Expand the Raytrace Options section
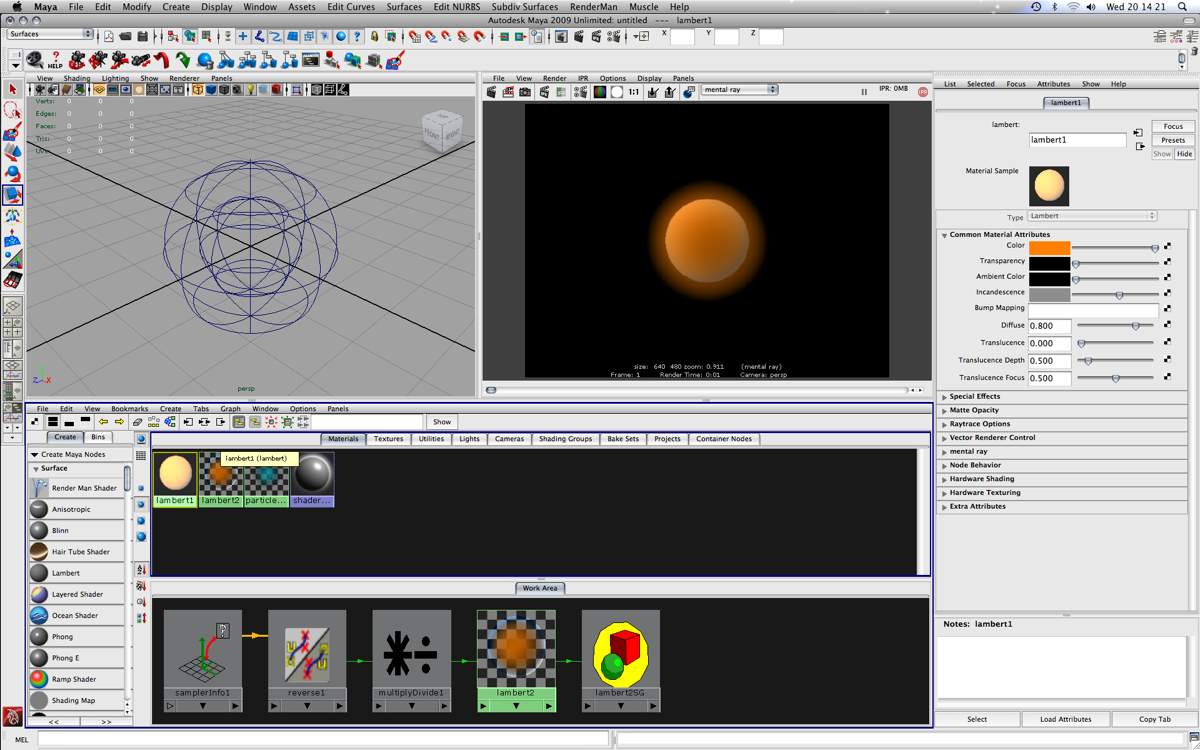This screenshot has width=1200, height=750. 944,424
